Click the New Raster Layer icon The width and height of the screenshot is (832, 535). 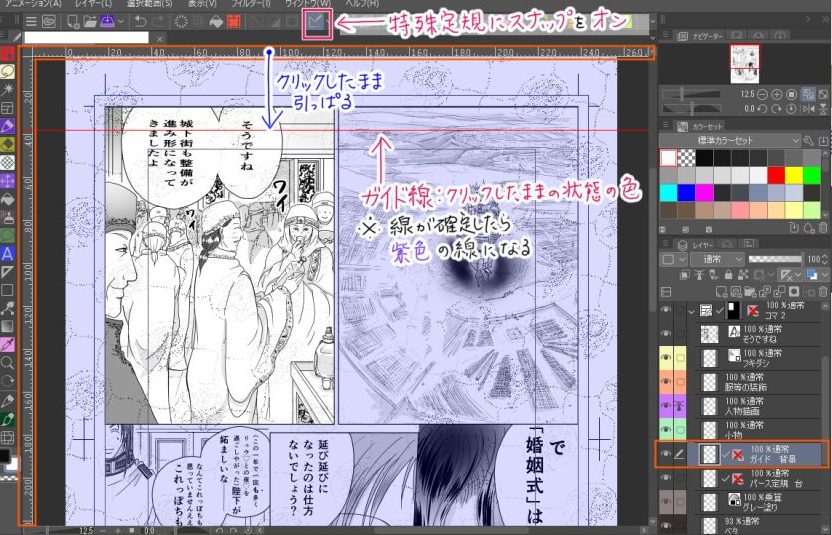(721, 291)
